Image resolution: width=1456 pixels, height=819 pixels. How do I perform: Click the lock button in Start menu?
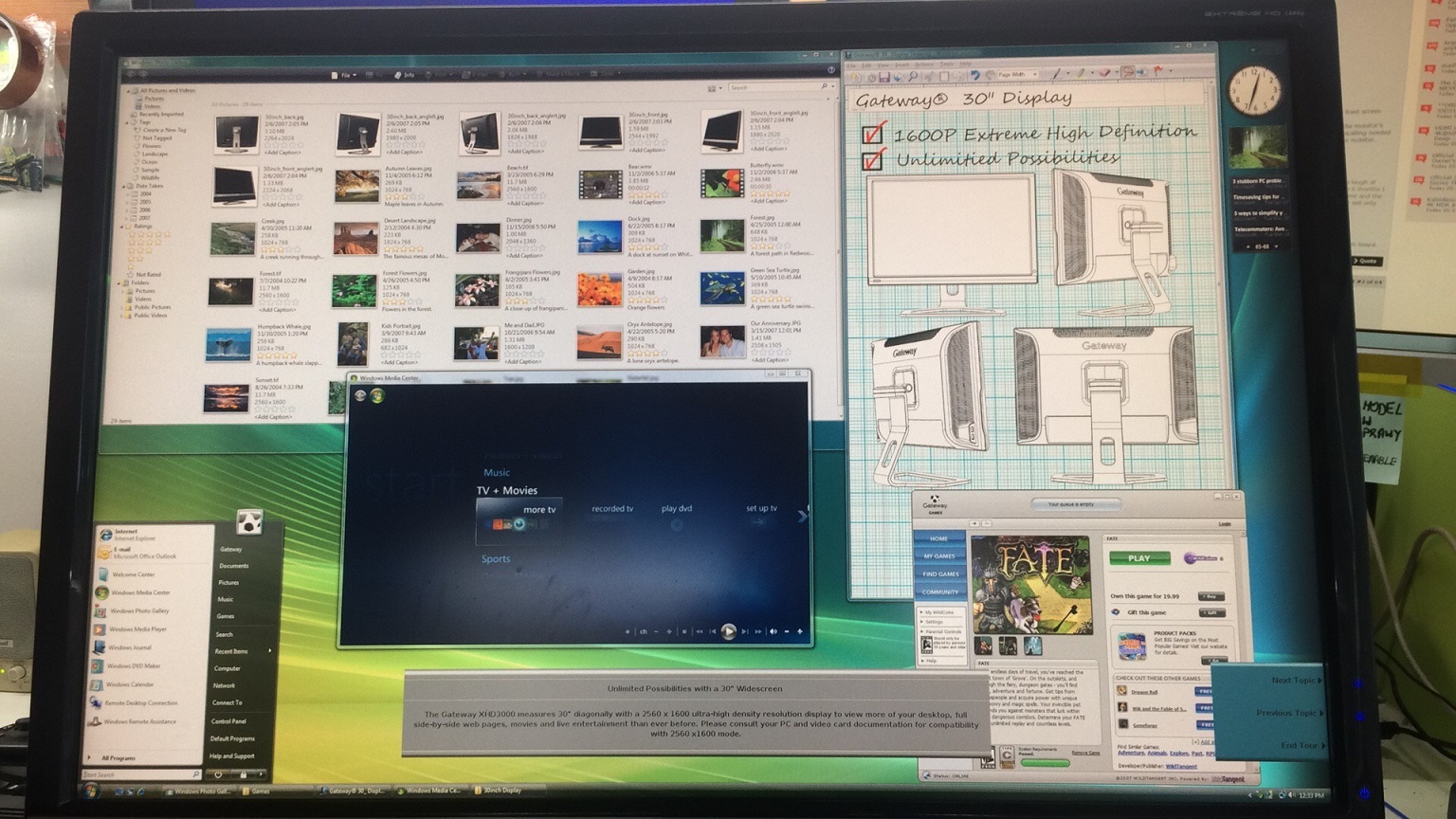(x=243, y=774)
